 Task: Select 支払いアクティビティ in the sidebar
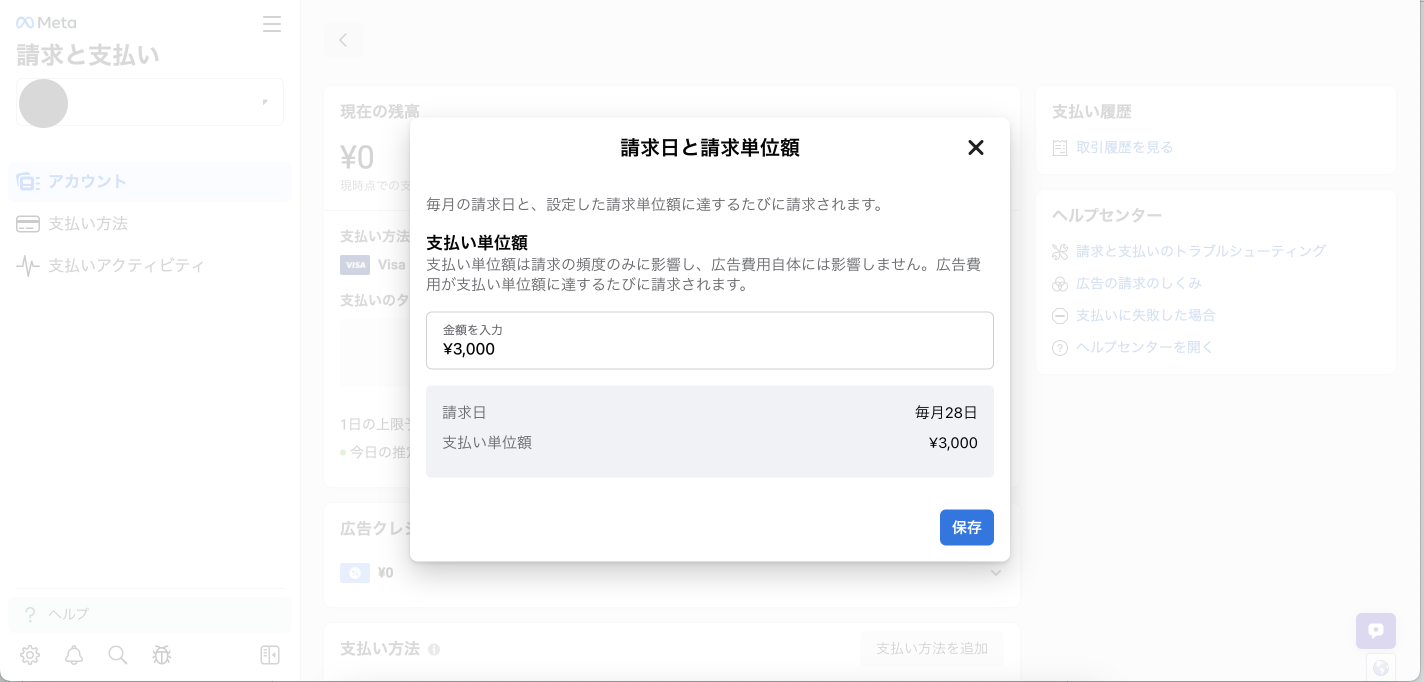[150, 265]
